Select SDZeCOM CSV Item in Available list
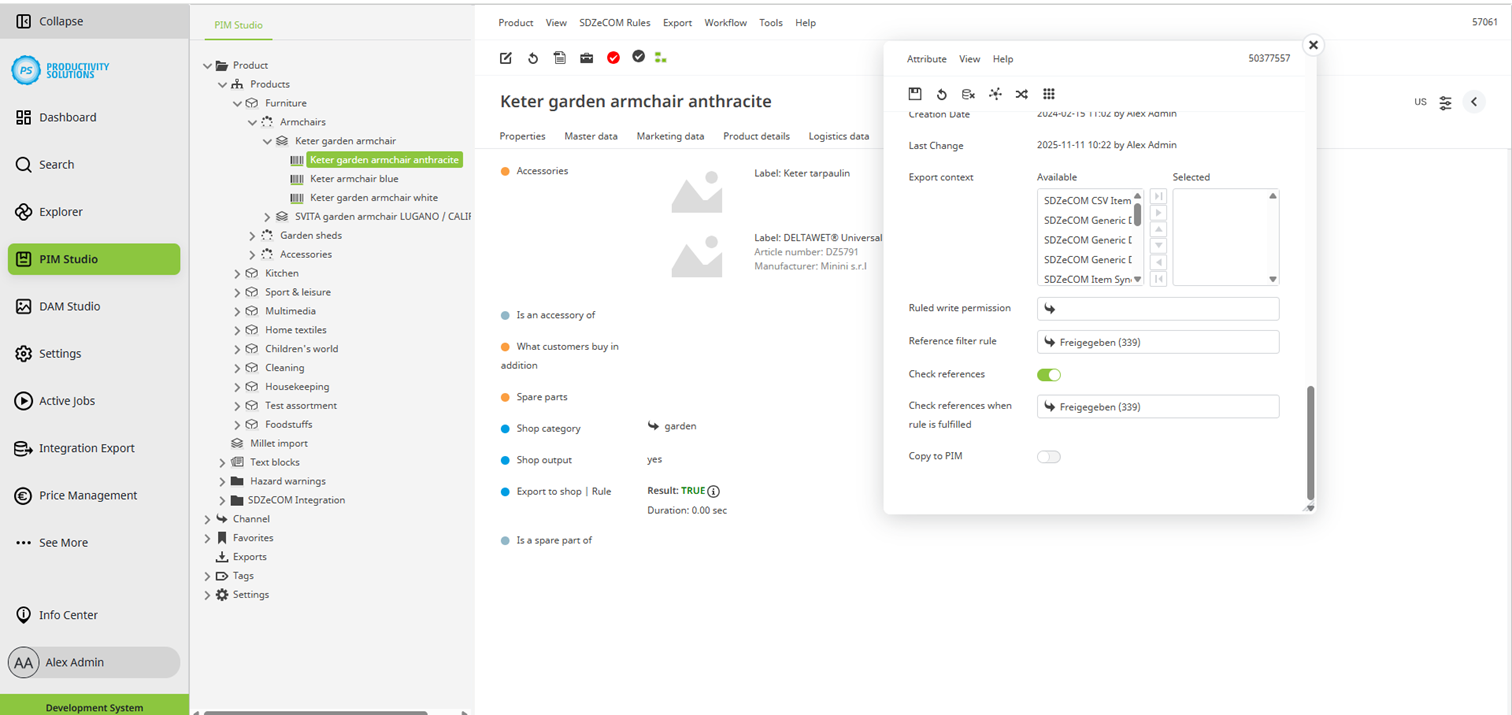The width and height of the screenshot is (1512, 715). click(x=1087, y=201)
